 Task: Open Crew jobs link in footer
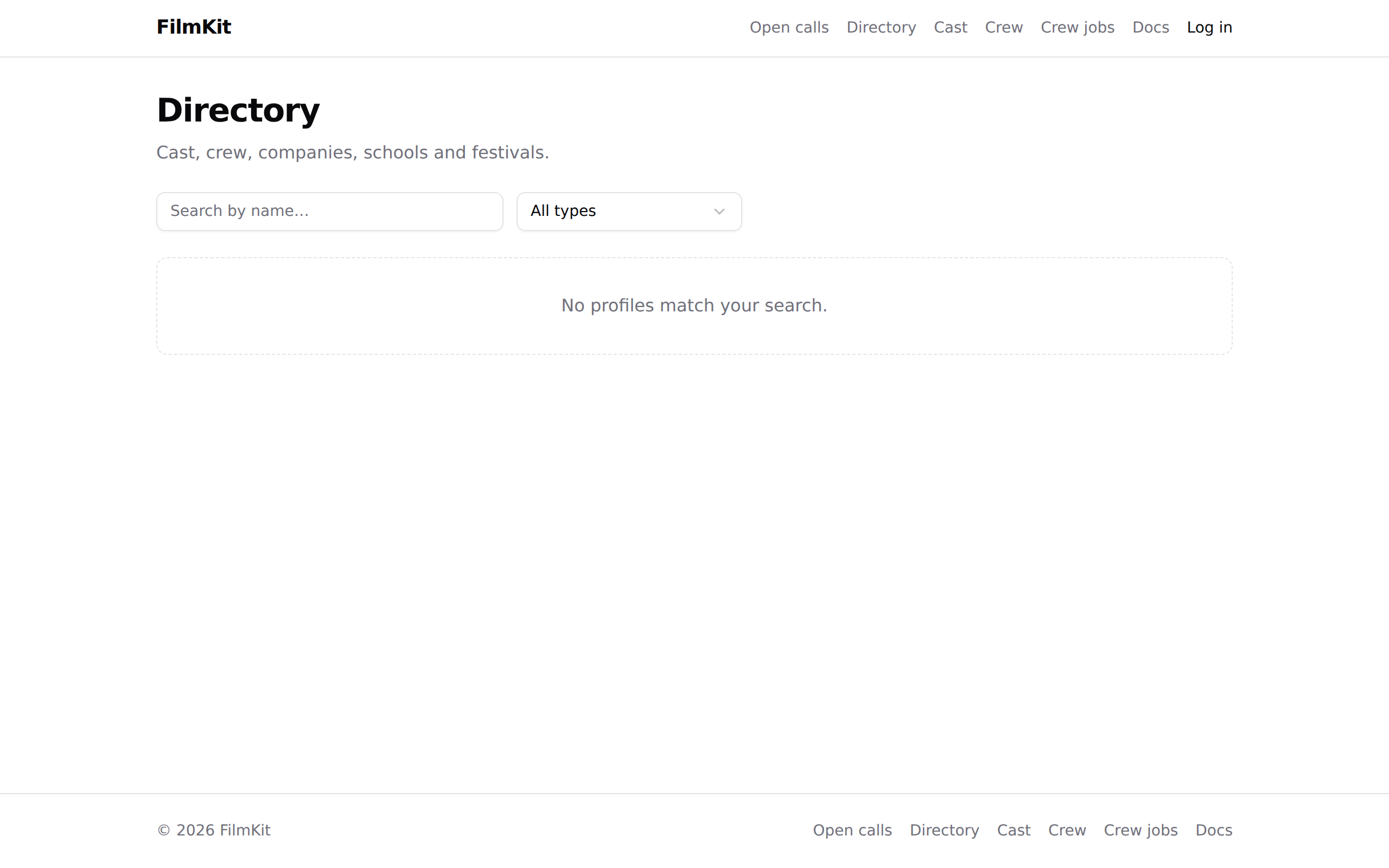(x=1140, y=830)
